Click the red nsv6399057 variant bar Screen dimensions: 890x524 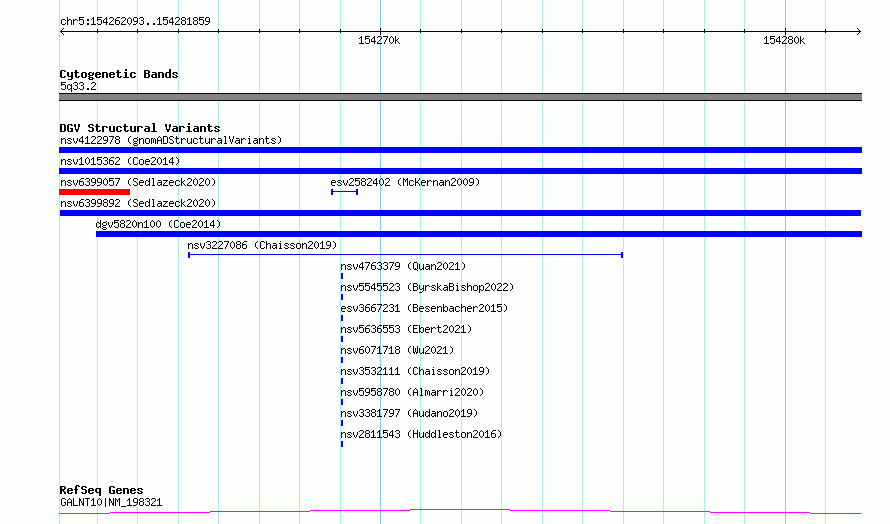[x=94, y=192]
